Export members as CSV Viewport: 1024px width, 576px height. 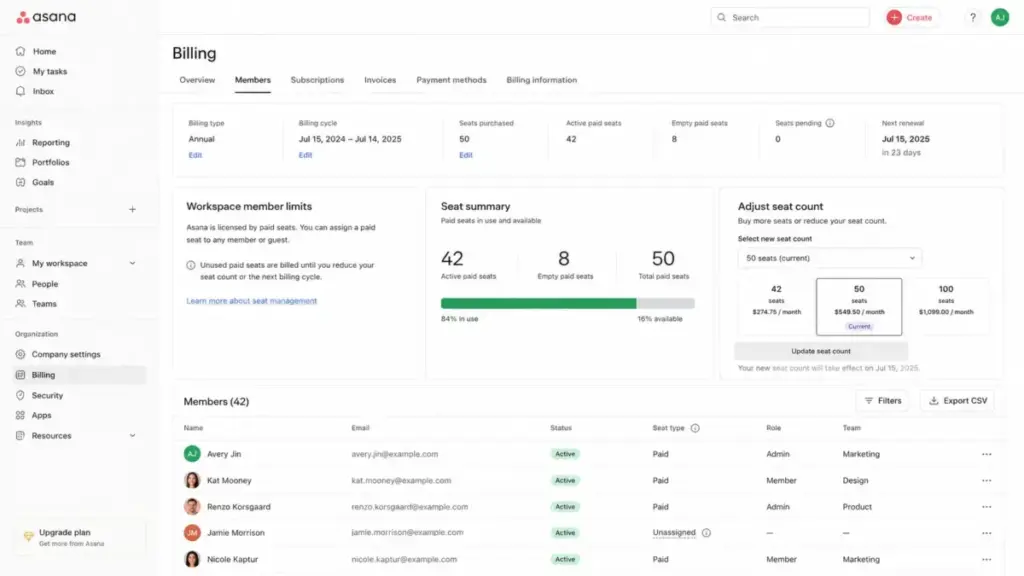click(957, 401)
